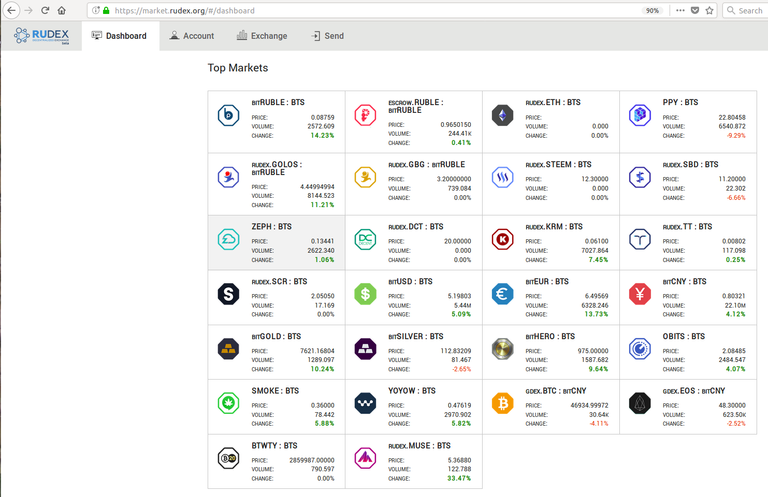This screenshot has width=768, height=497.
Task: Click the RUDEX.KRM Karma icon
Action: click(503, 239)
